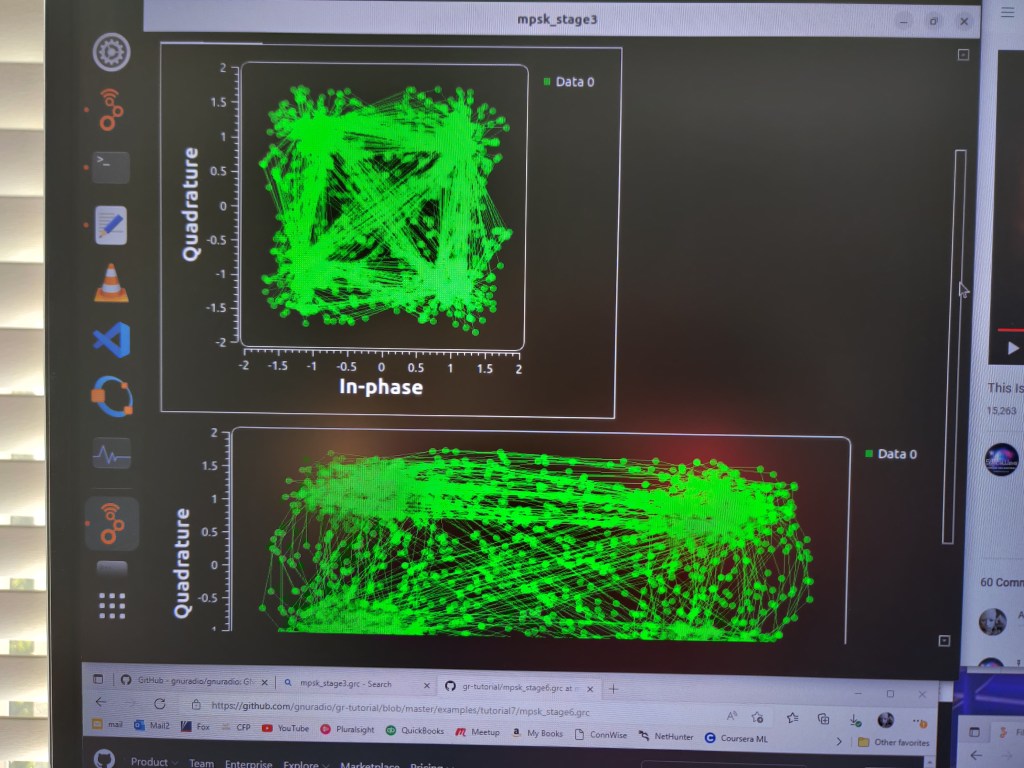Expand the bookmarks bar overflow chevron
This screenshot has height=768, width=1024.
click(x=838, y=741)
